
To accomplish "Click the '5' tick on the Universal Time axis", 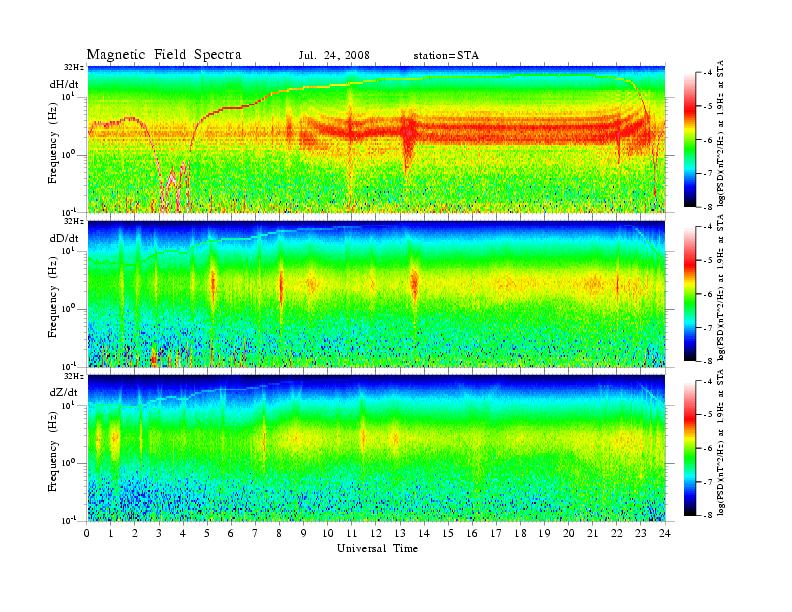I will (207, 533).
